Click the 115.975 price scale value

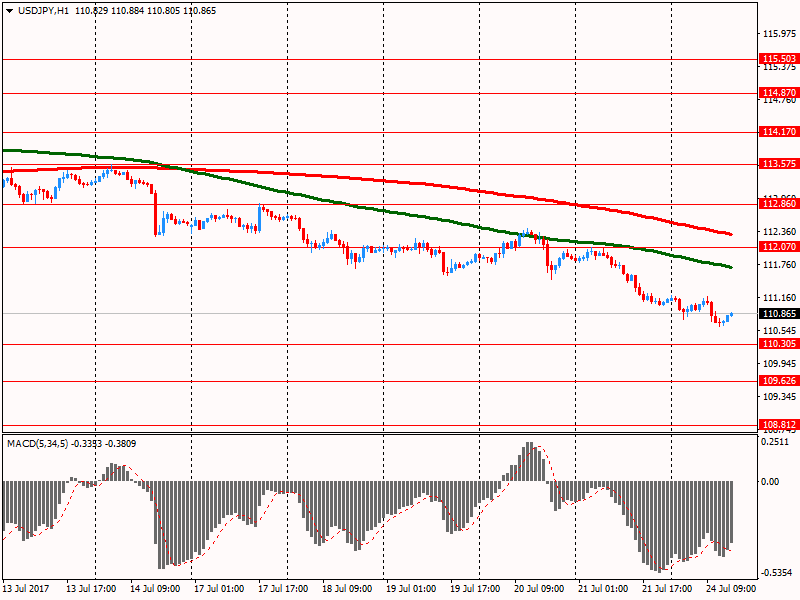click(779, 34)
